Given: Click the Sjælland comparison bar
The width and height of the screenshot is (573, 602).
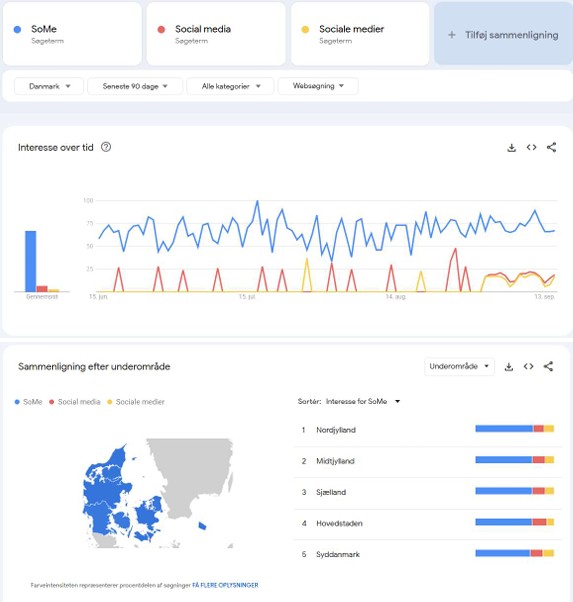Looking at the screenshot, I should tap(515, 491).
